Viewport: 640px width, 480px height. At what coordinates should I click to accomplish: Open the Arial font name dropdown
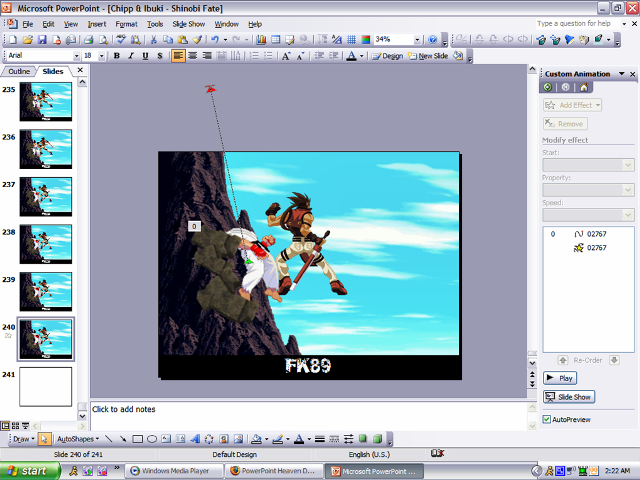click(76, 56)
